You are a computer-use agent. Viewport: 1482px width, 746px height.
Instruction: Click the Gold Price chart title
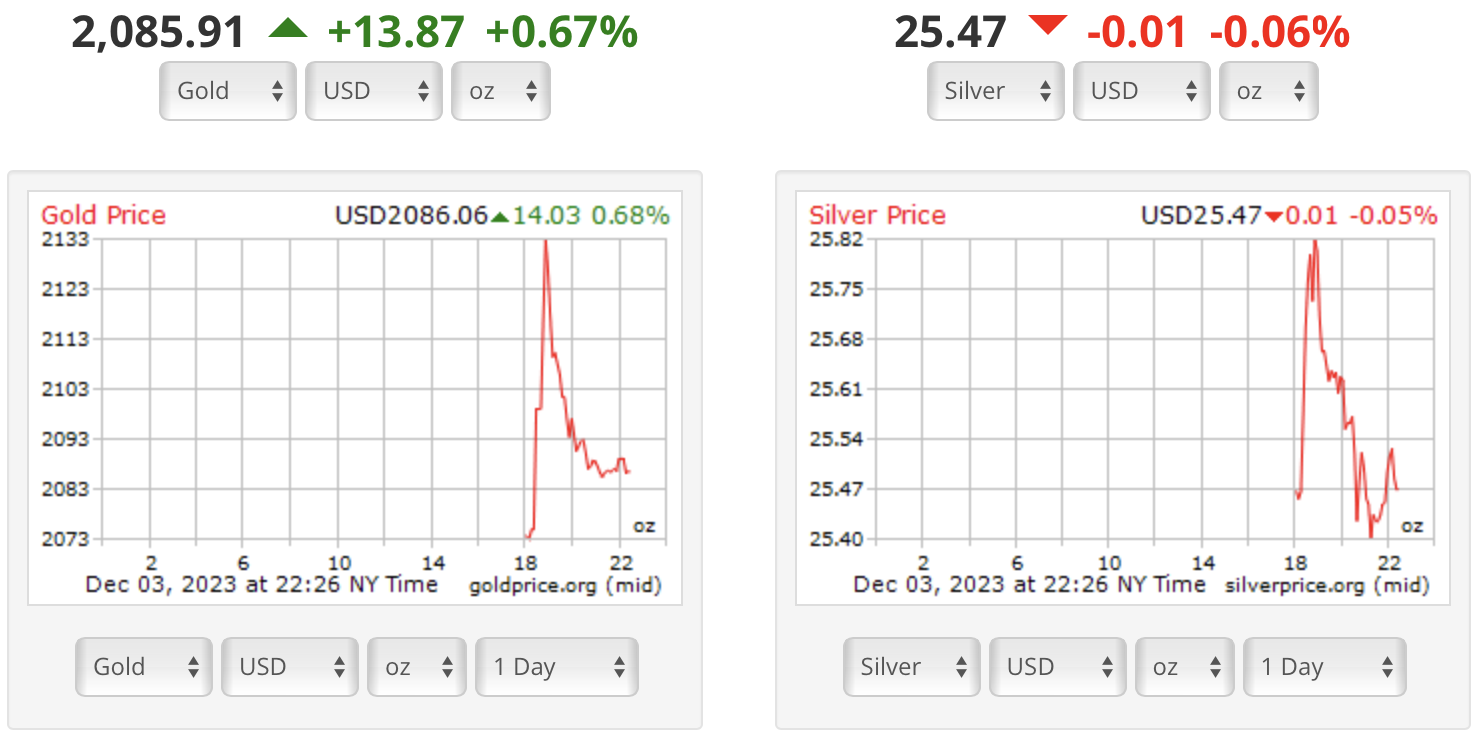click(103, 215)
